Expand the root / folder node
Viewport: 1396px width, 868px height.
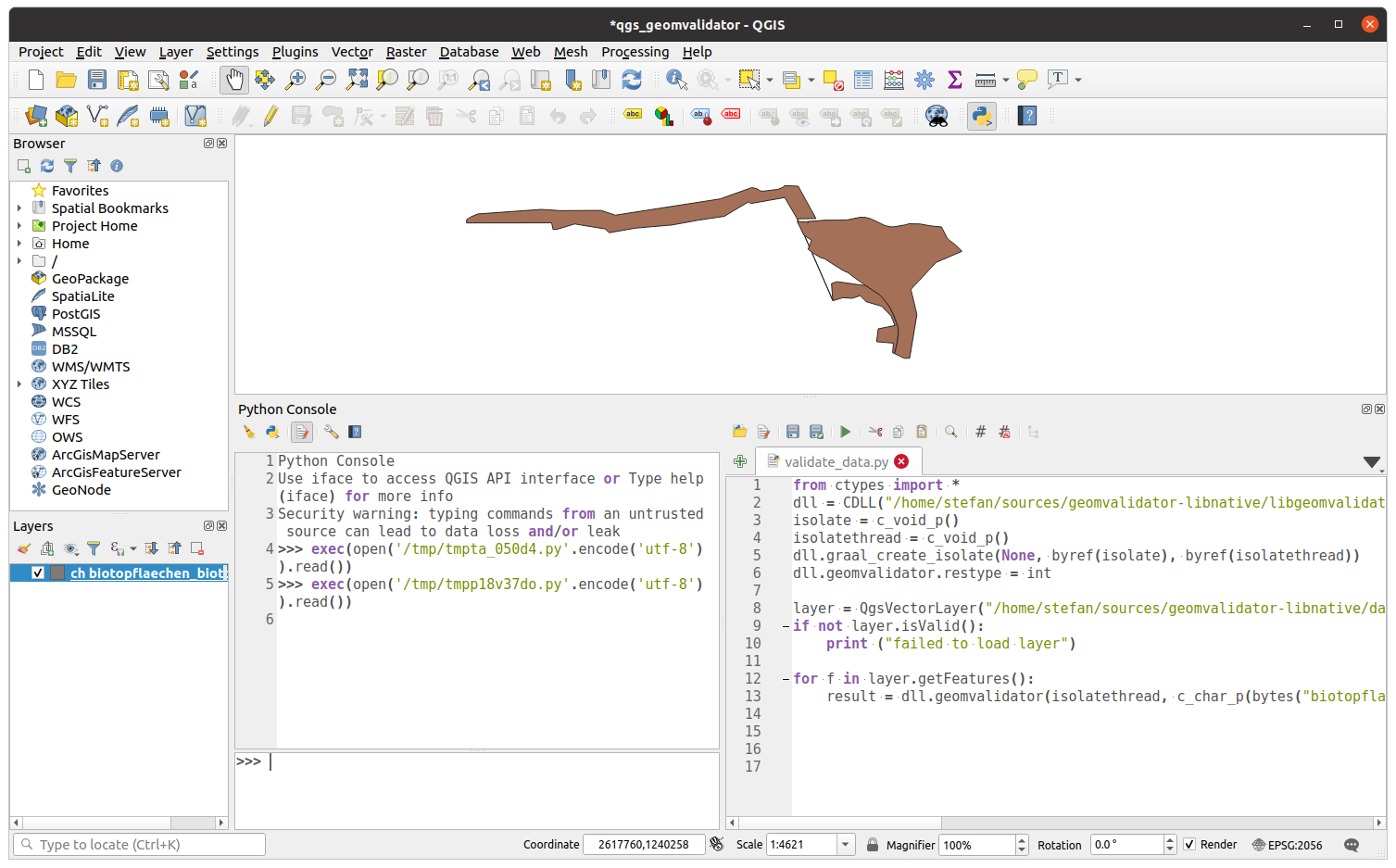[x=19, y=261]
